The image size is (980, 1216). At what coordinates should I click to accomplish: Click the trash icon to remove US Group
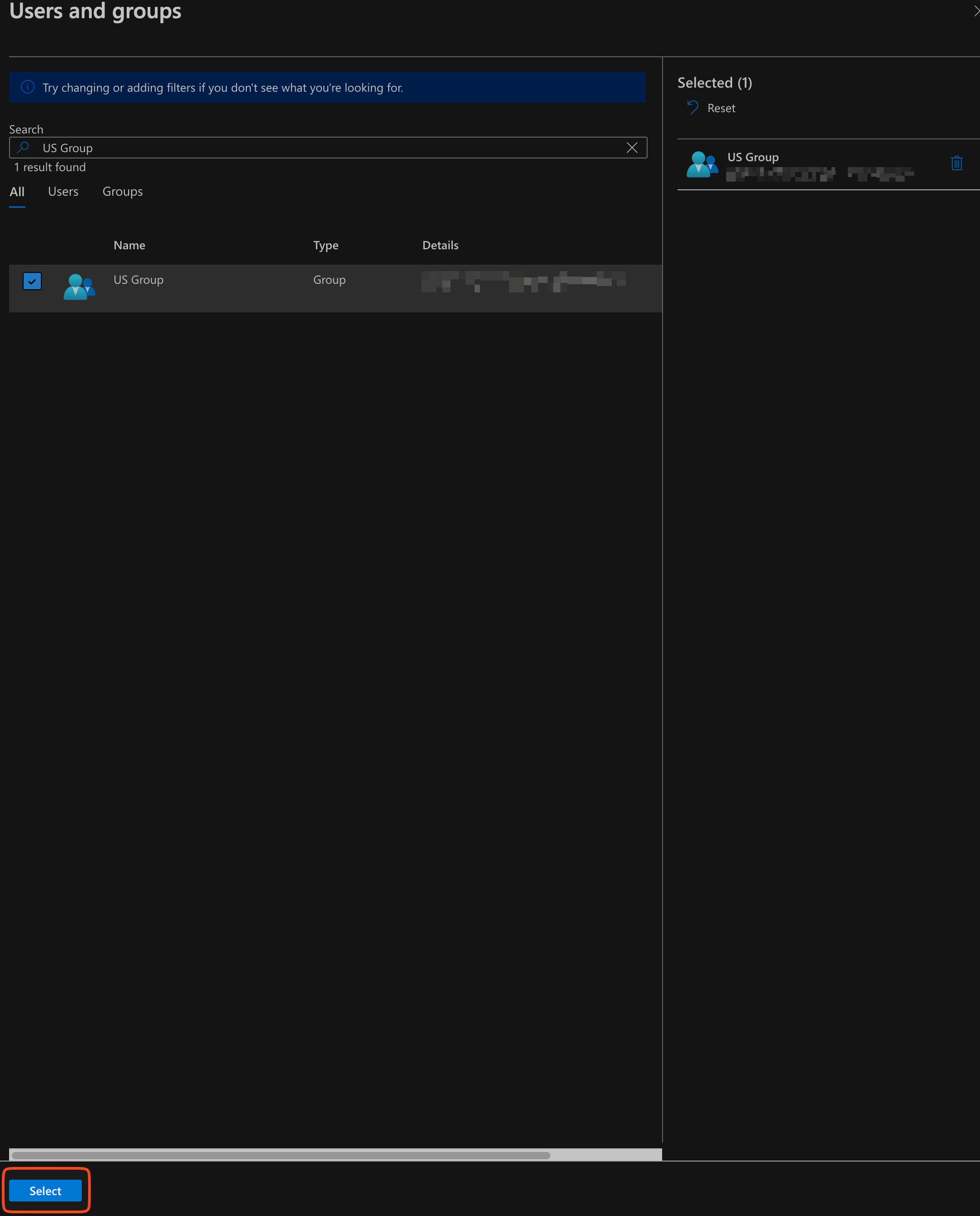956,163
